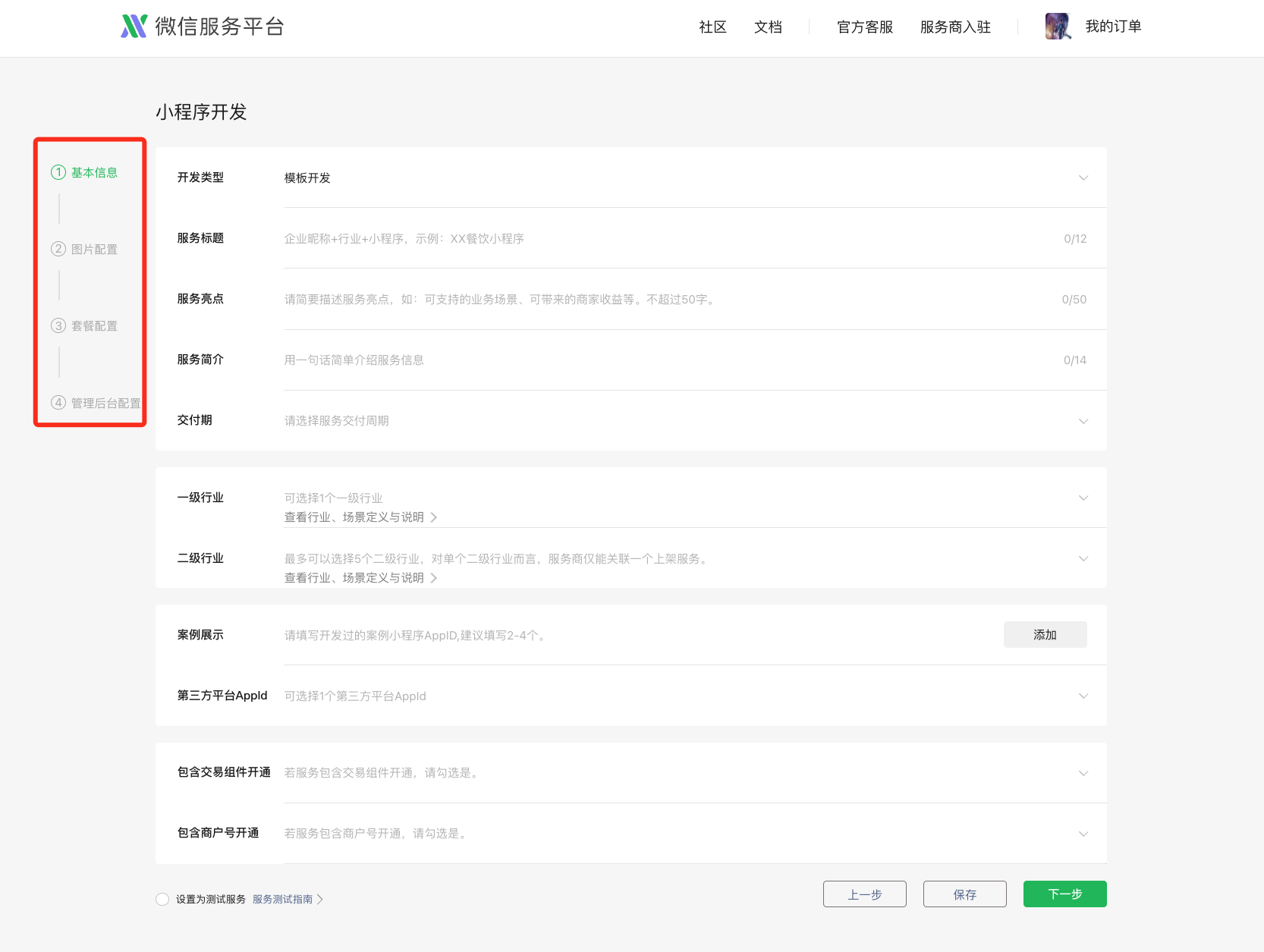Click the user avatar in header

point(1057,27)
